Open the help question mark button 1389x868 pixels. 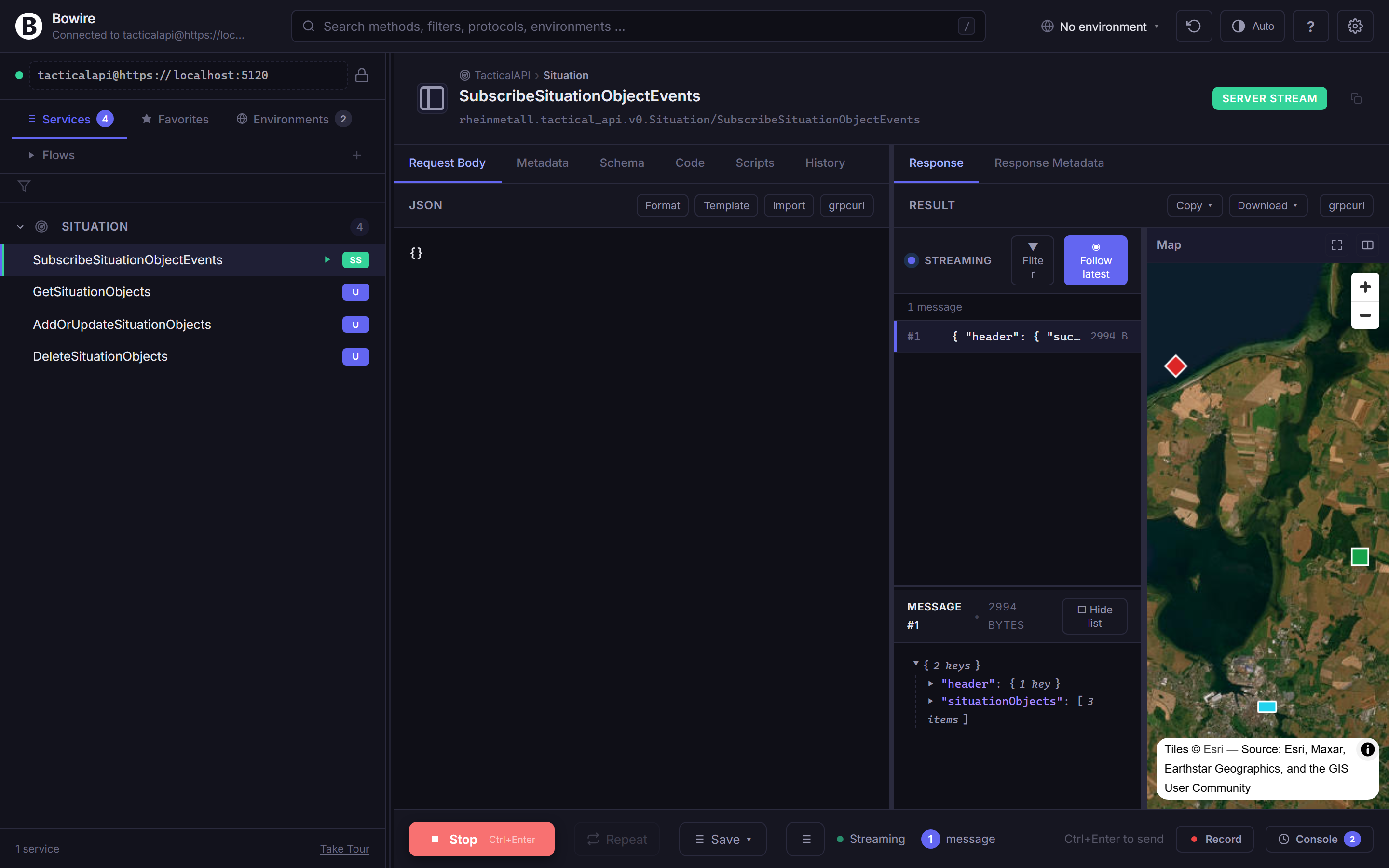pyautogui.click(x=1310, y=27)
